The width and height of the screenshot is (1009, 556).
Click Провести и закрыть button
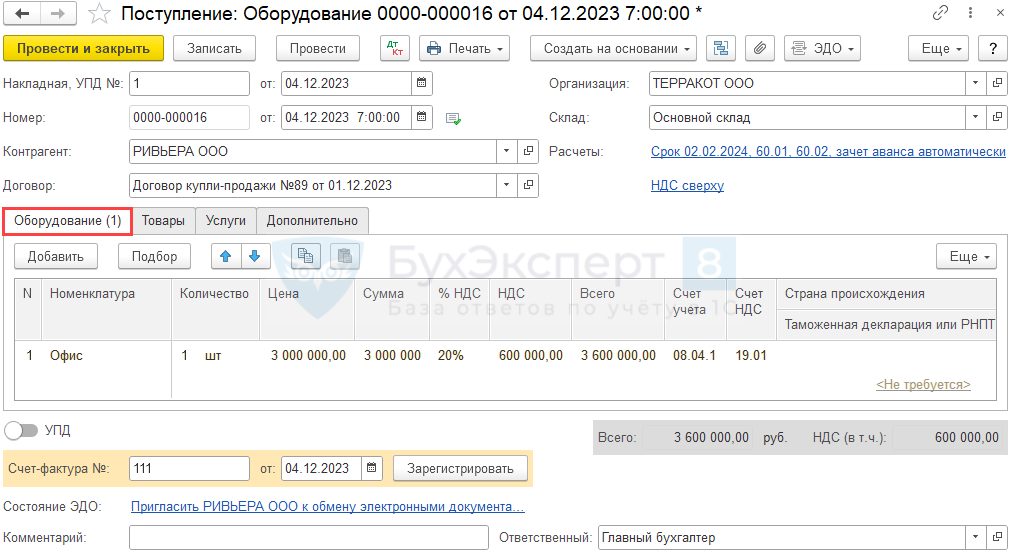coord(83,48)
